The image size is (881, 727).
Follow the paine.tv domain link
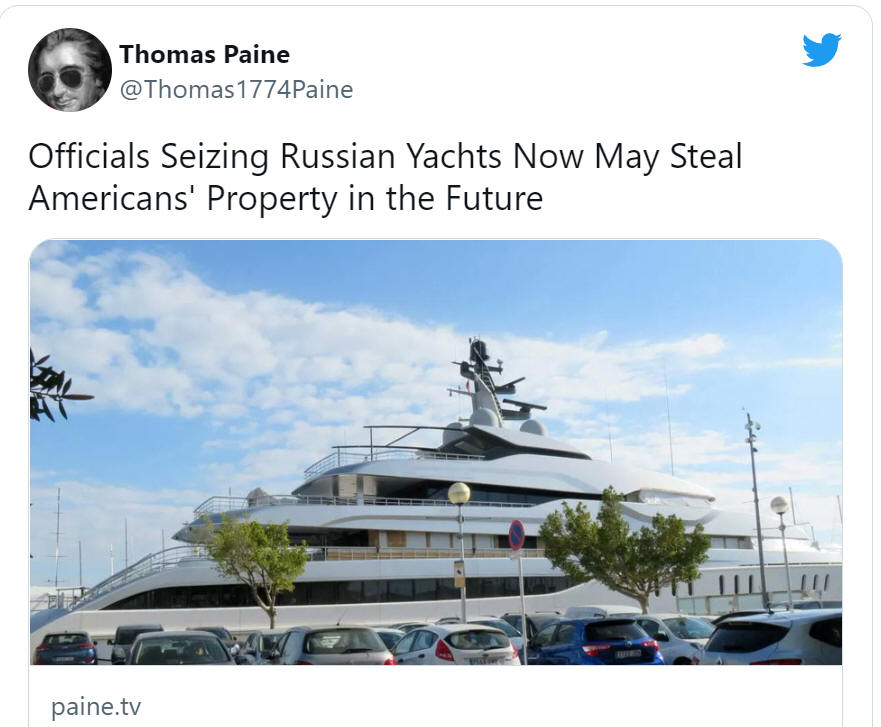click(96, 706)
